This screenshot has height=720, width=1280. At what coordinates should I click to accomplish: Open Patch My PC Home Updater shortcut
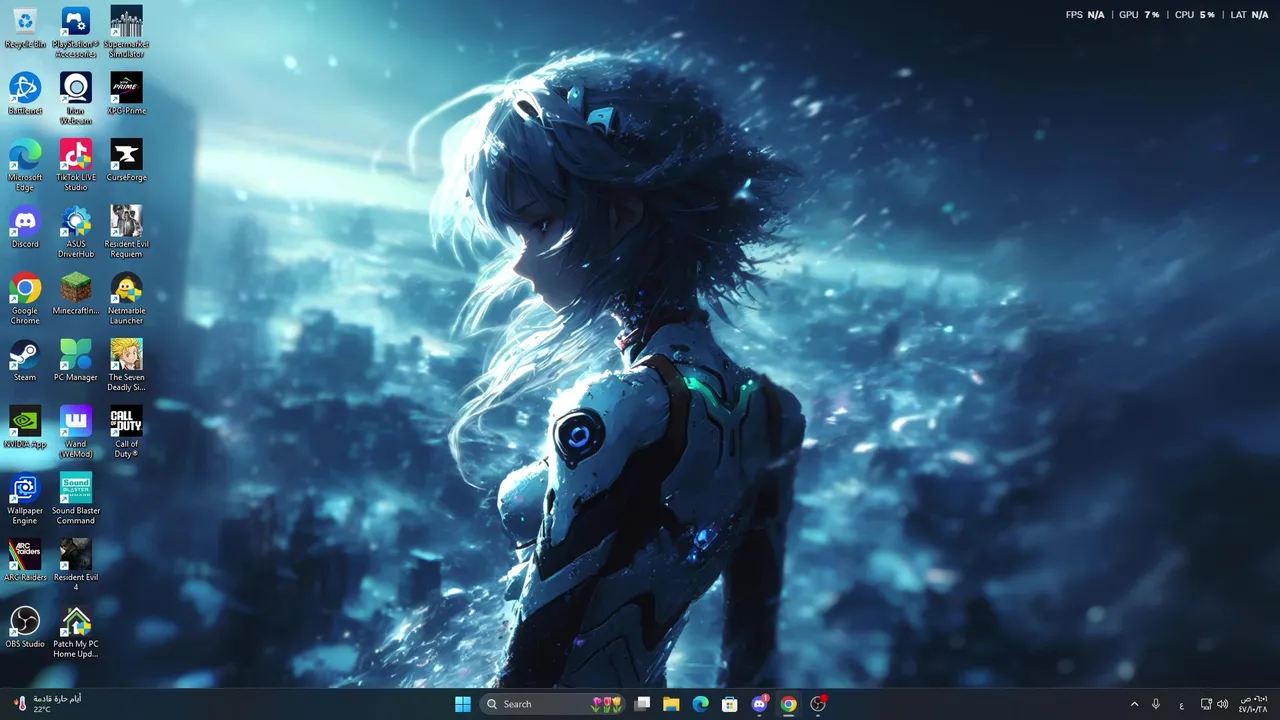(x=76, y=632)
